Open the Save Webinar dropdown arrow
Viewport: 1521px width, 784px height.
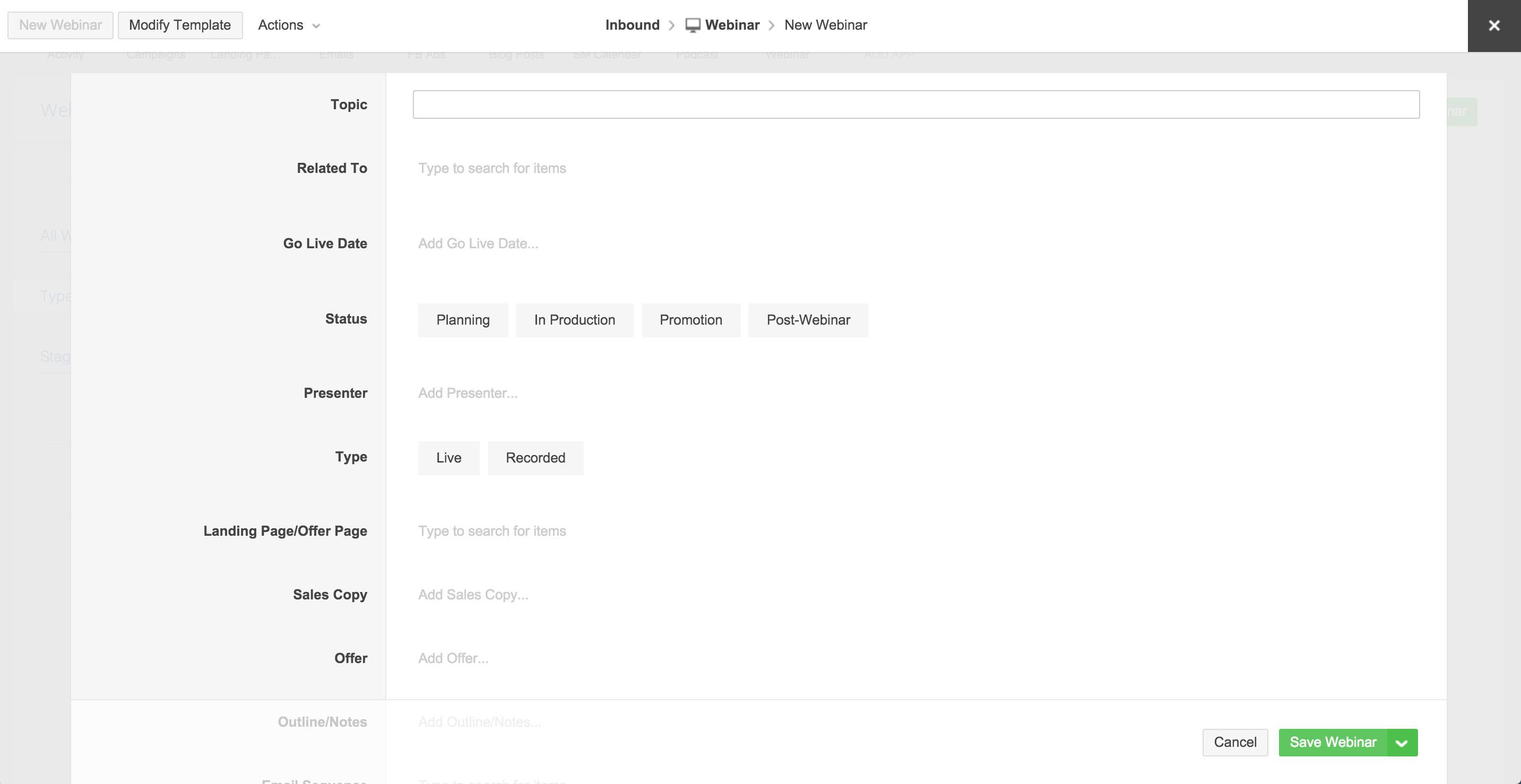coord(1402,743)
